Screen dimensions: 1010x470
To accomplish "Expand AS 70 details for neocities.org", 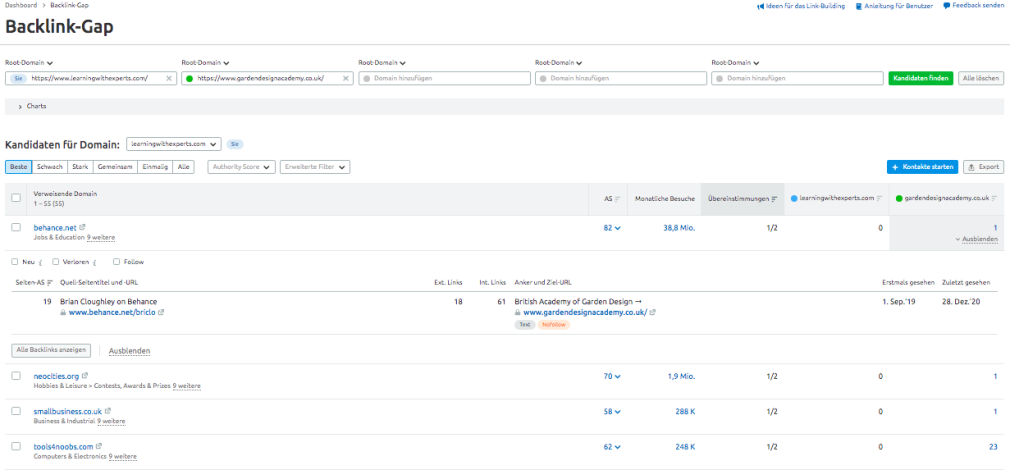I will [612, 376].
